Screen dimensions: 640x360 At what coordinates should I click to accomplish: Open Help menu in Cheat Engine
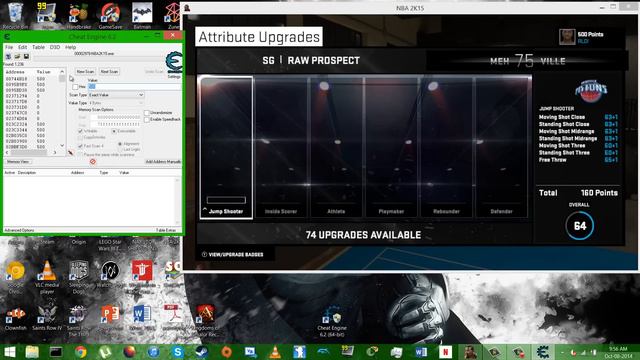pos(71,47)
